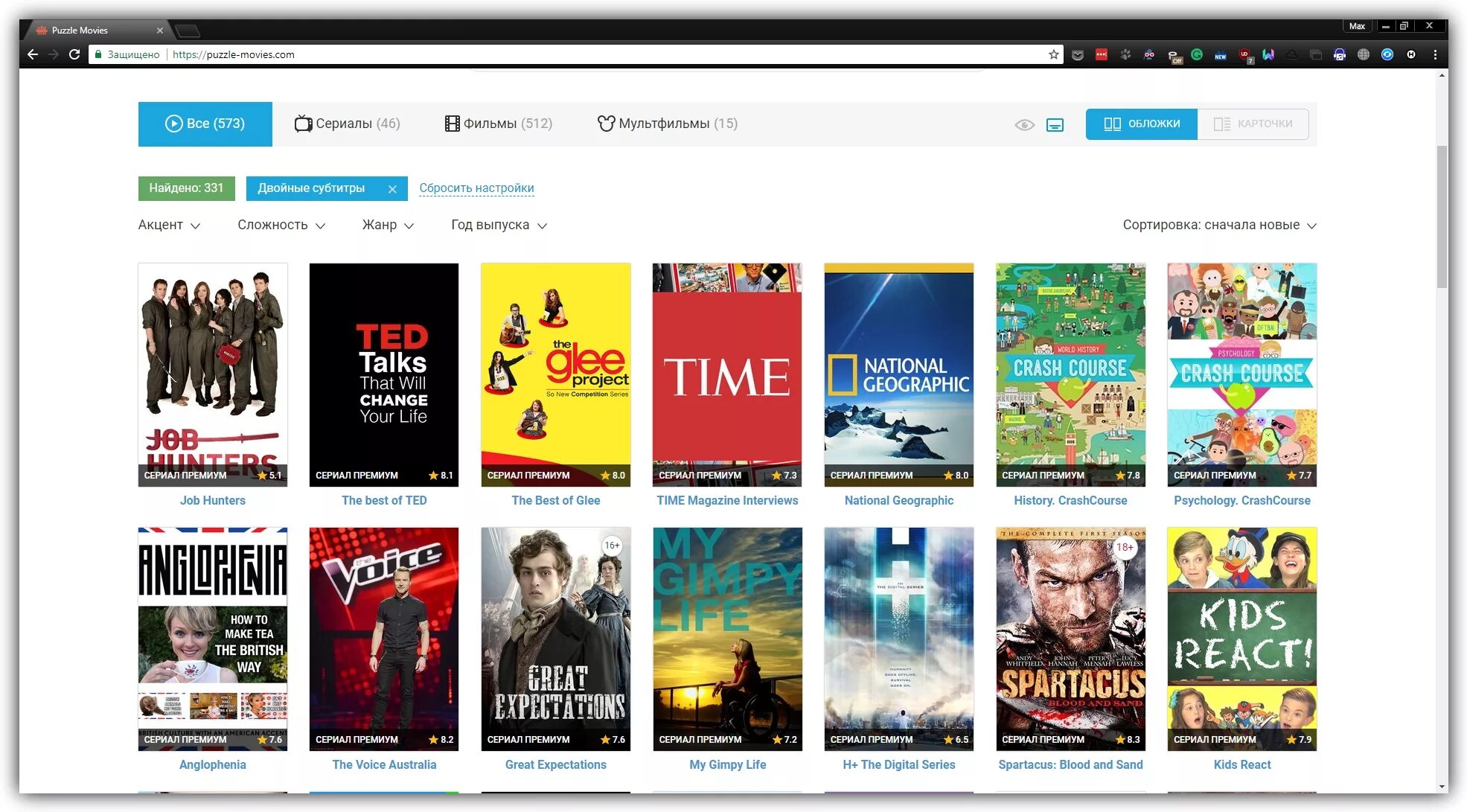Viewport: 1467px width, 812px height.
Task: Remove the Двойные субтитры filter tag
Action: pyautogui.click(x=392, y=189)
